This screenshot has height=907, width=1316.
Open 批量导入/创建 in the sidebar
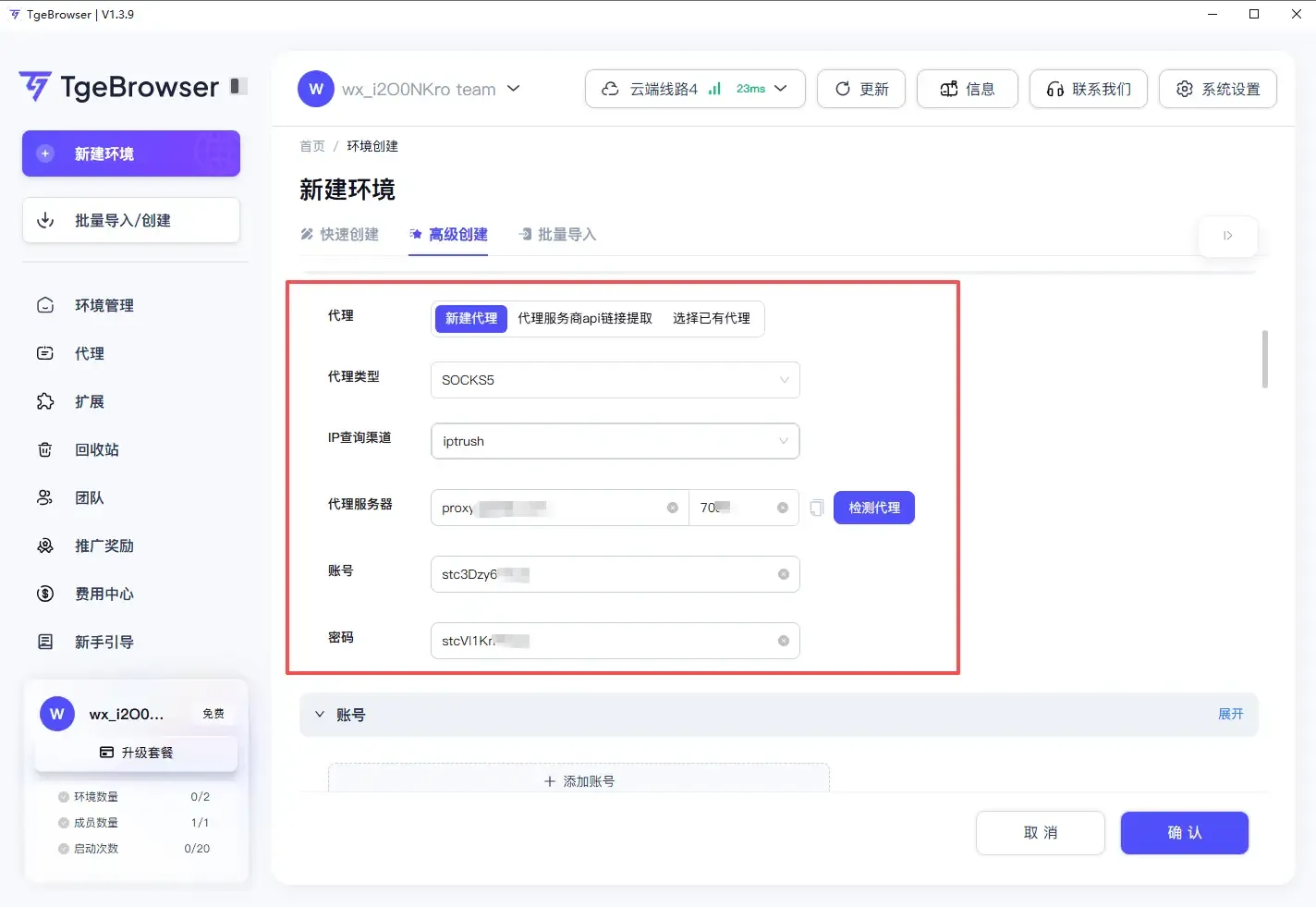tap(131, 220)
